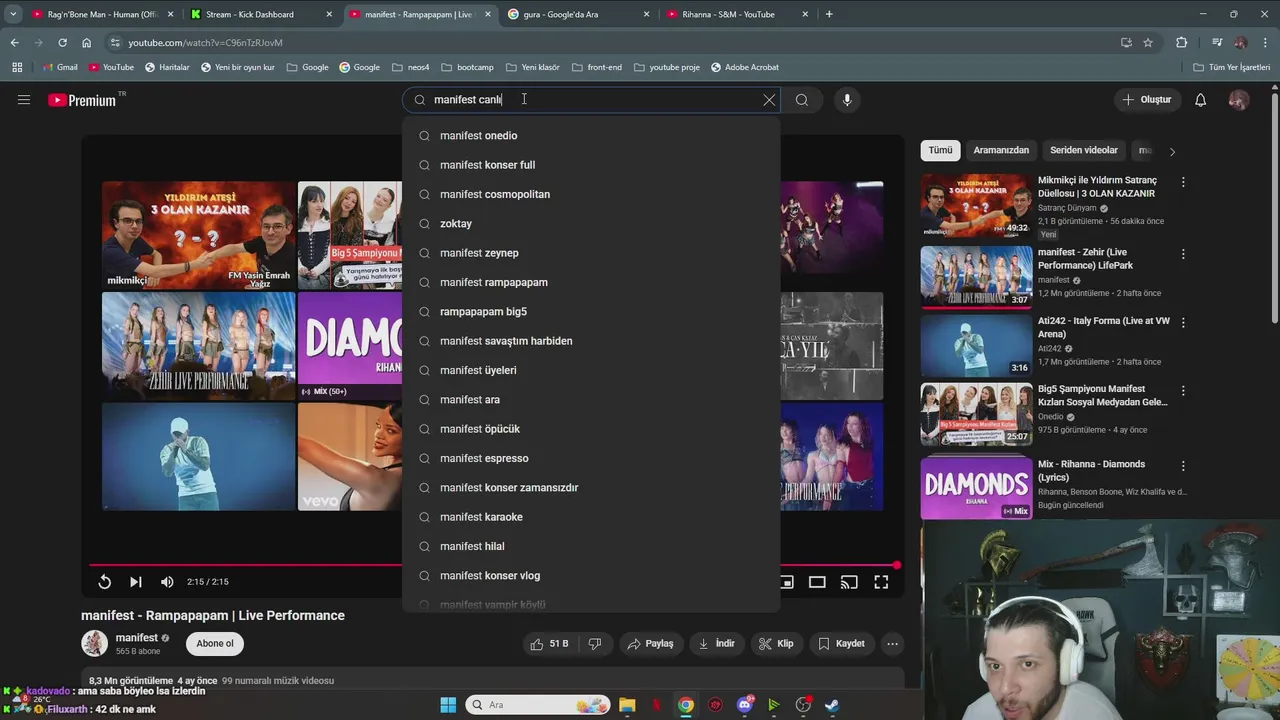This screenshot has height=720, width=1280.
Task: Start voice search with microphone icon
Action: [847, 100]
